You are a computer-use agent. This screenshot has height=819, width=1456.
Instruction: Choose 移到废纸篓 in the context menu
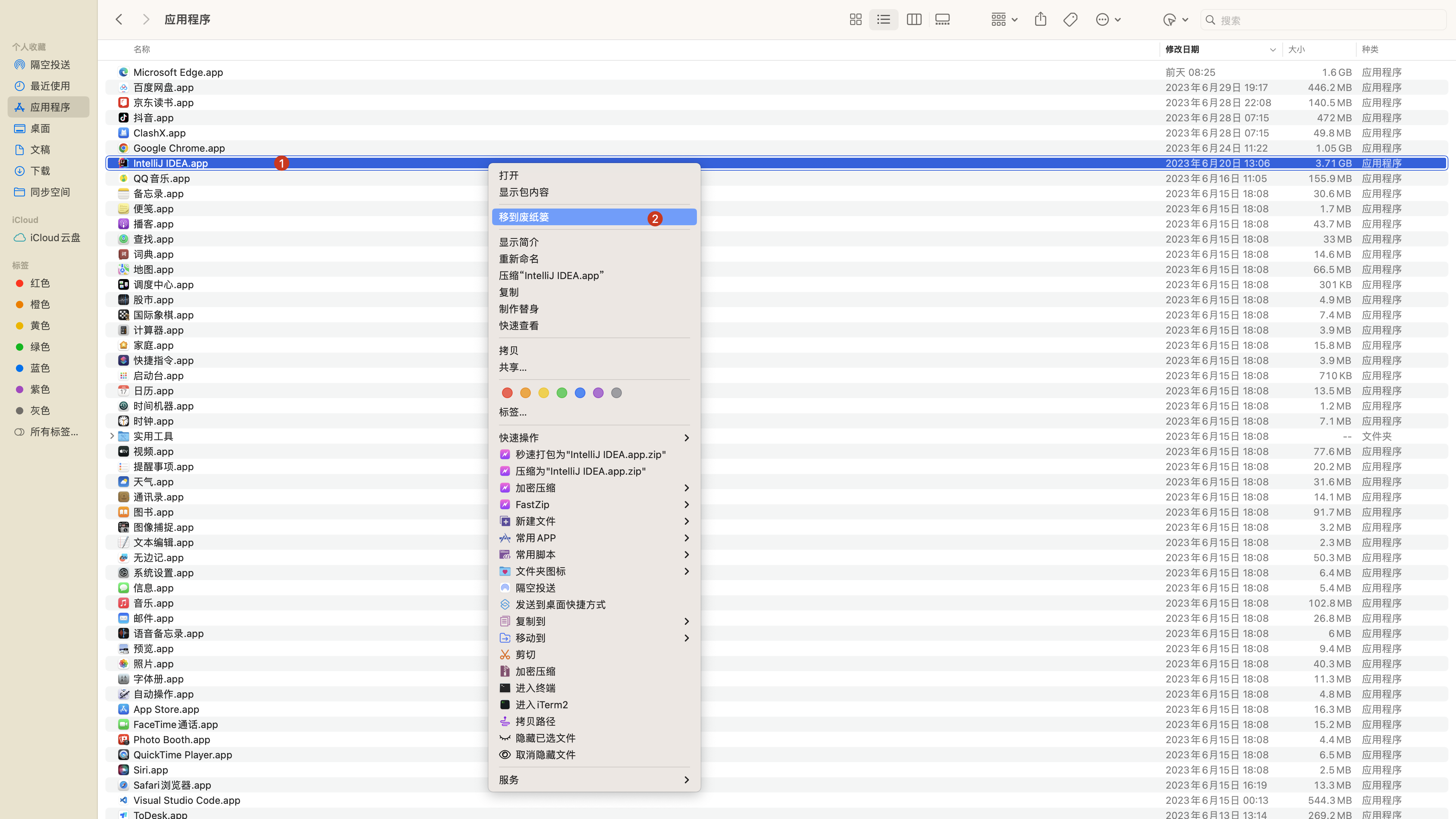594,217
